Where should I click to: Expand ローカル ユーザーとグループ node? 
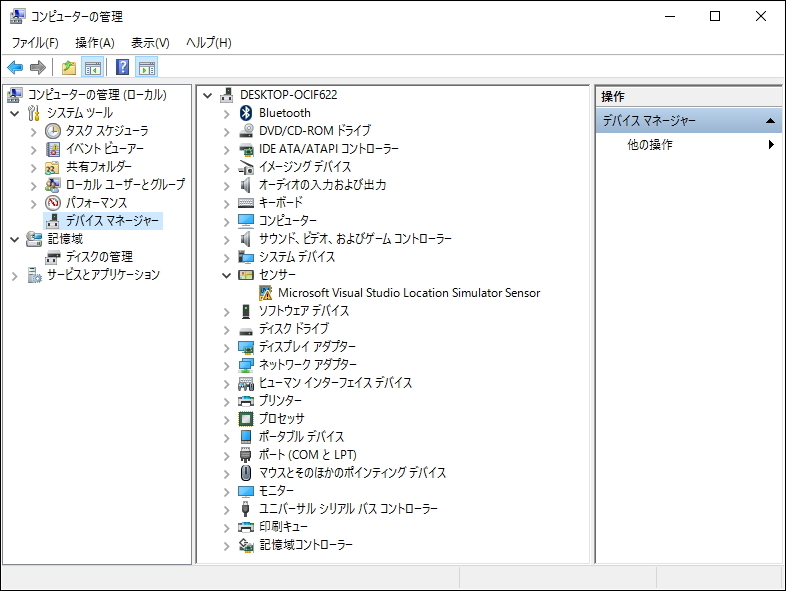(34, 186)
